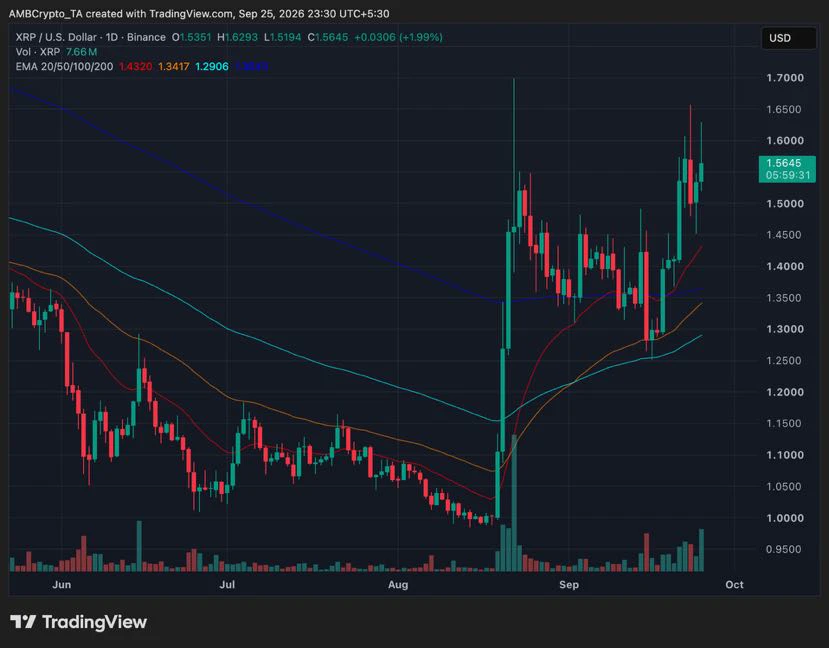
Task: Click the red EMA value 1.4320
Action: [135, 67]
